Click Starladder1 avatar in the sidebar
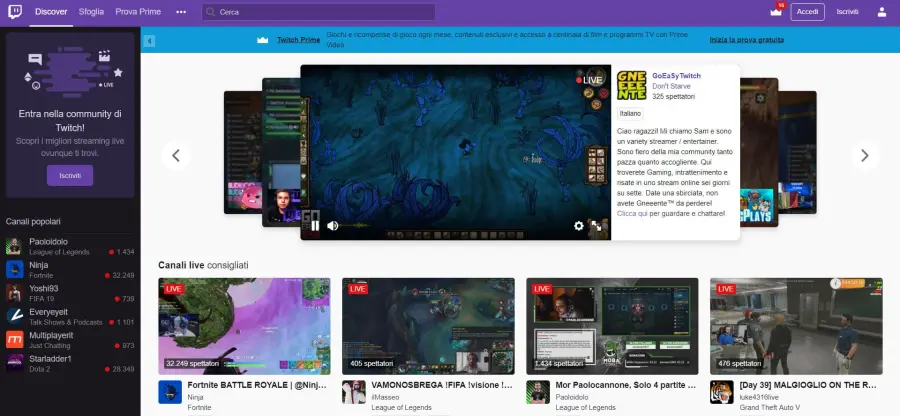This screenshot has height=416, width=900. click(14, 363)
